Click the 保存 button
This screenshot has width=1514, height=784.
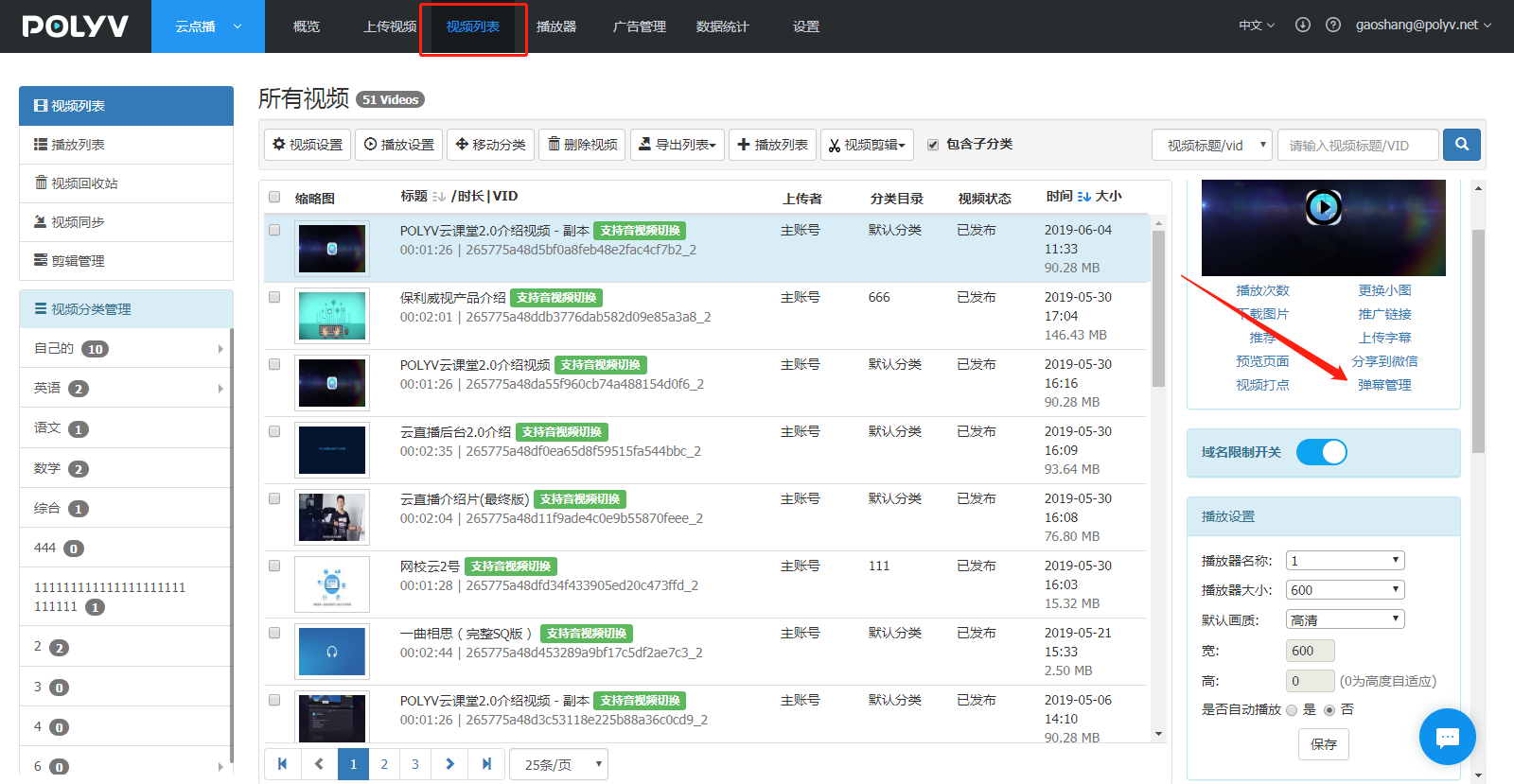(x=1324, y=744)
